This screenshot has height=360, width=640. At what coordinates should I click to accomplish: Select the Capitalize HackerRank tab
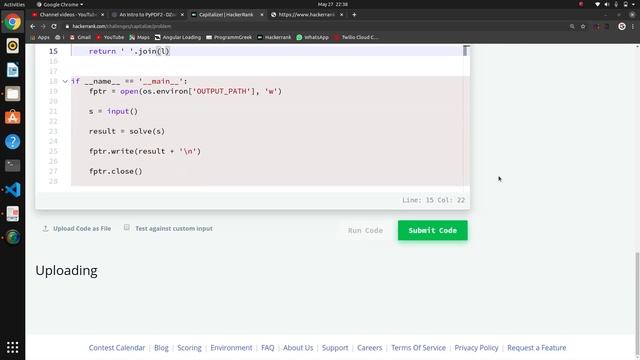pos(226,15)
